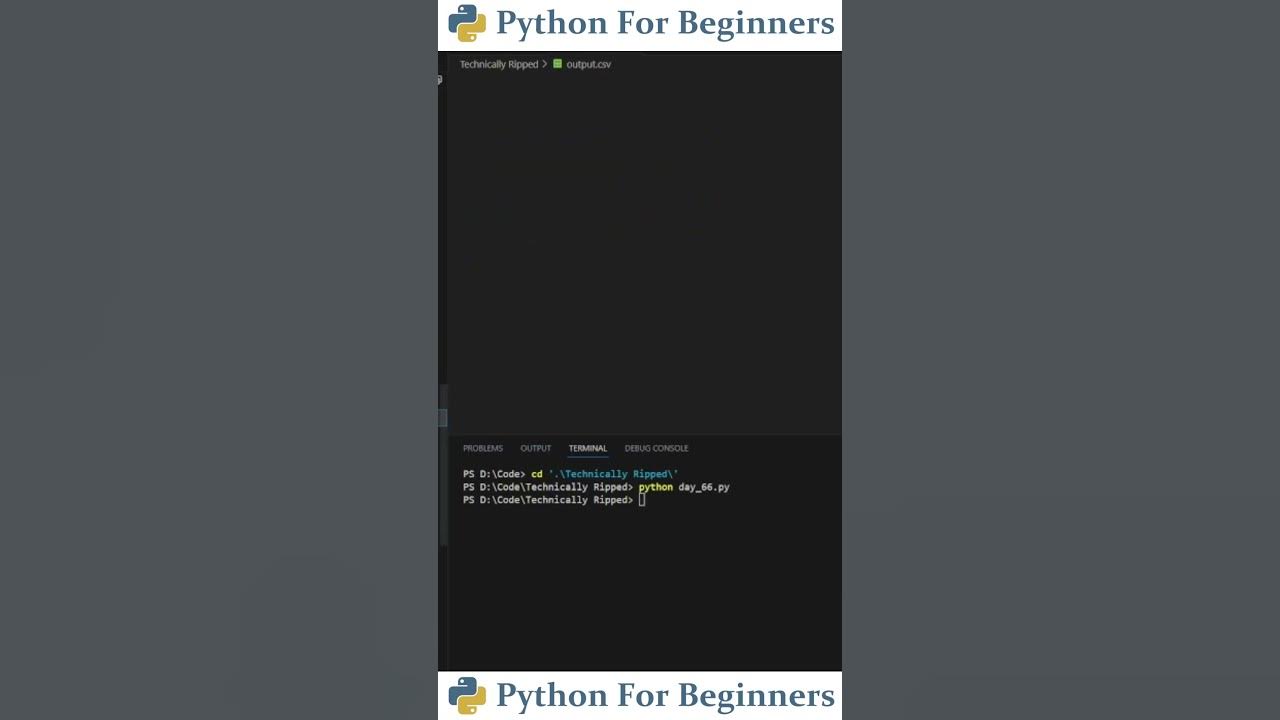Expand the breadcrumb chevron after Technically Ripped

coord(545,64)
